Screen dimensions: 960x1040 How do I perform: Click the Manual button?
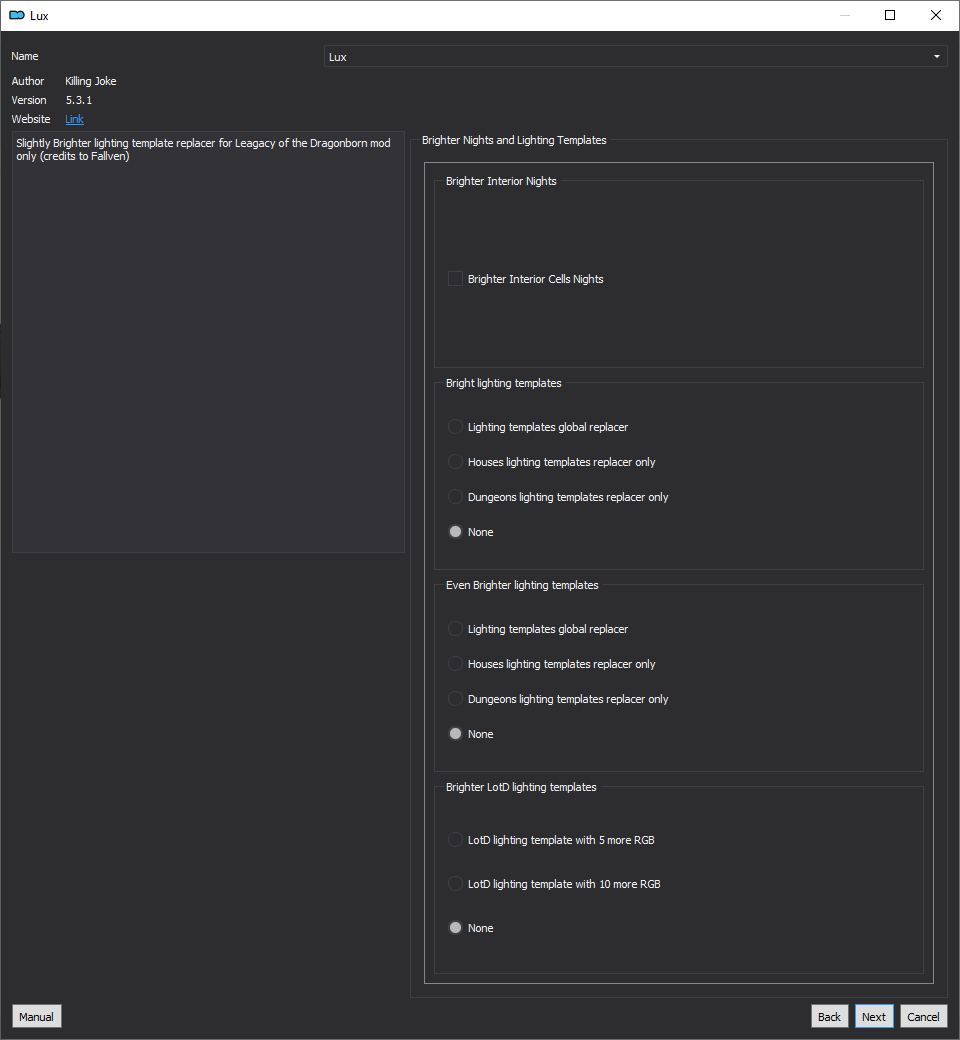tap(36, 1017)
